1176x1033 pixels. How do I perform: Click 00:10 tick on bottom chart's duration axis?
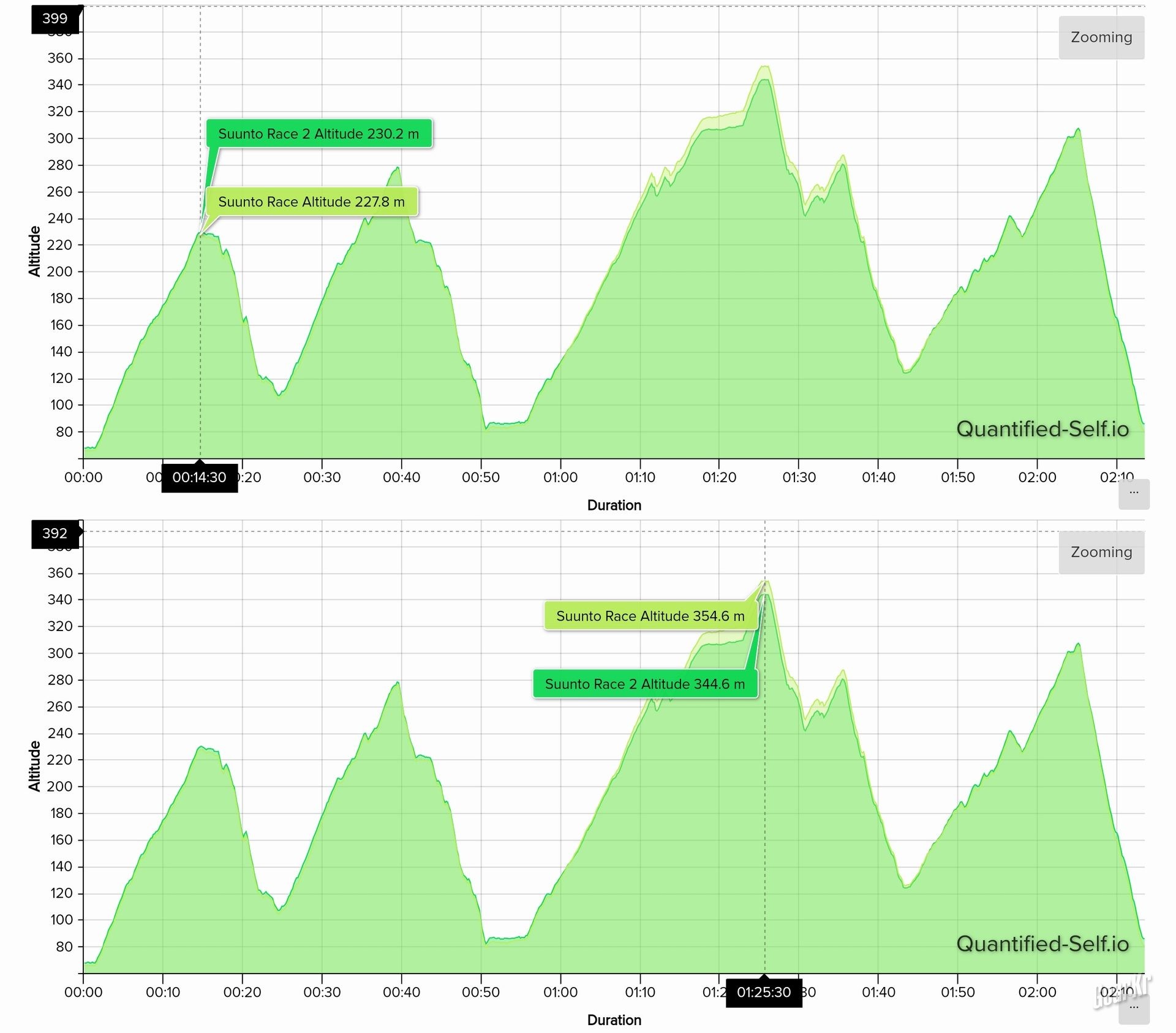163,992
